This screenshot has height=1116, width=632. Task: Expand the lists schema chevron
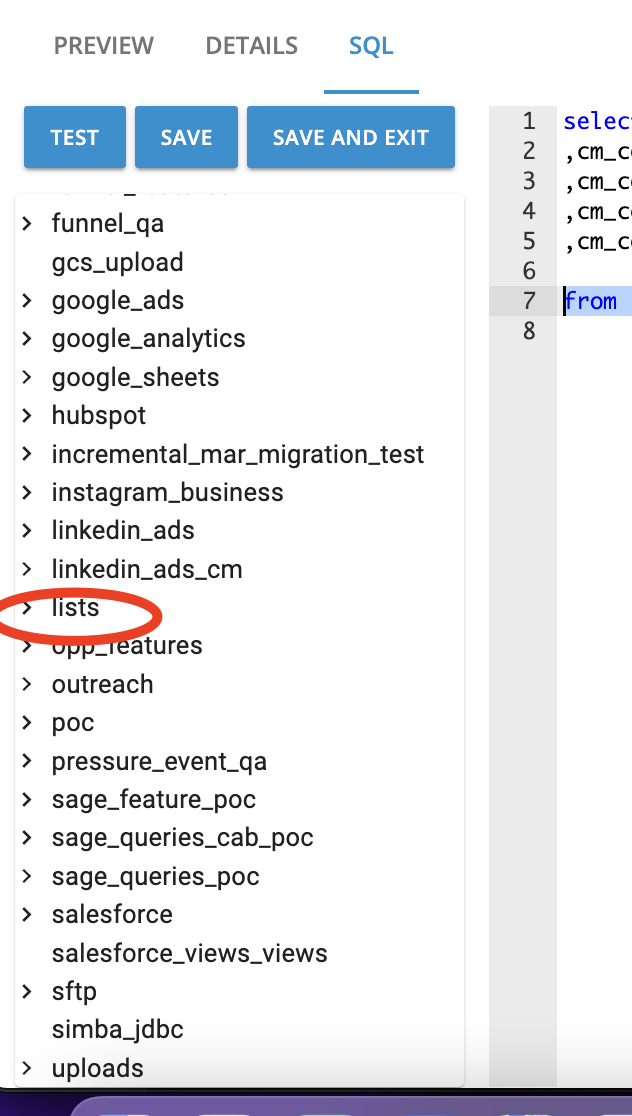click(x=27, y=607)
